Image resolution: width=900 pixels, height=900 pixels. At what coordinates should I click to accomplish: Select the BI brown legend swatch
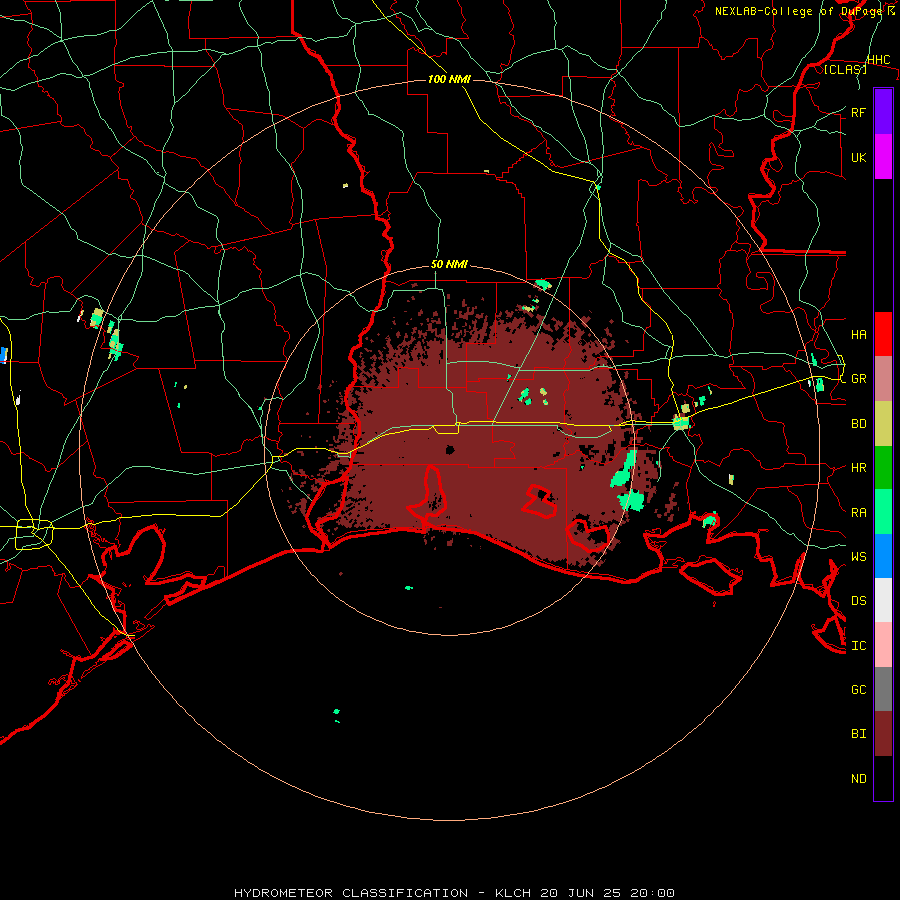click(x=883, y=734)
